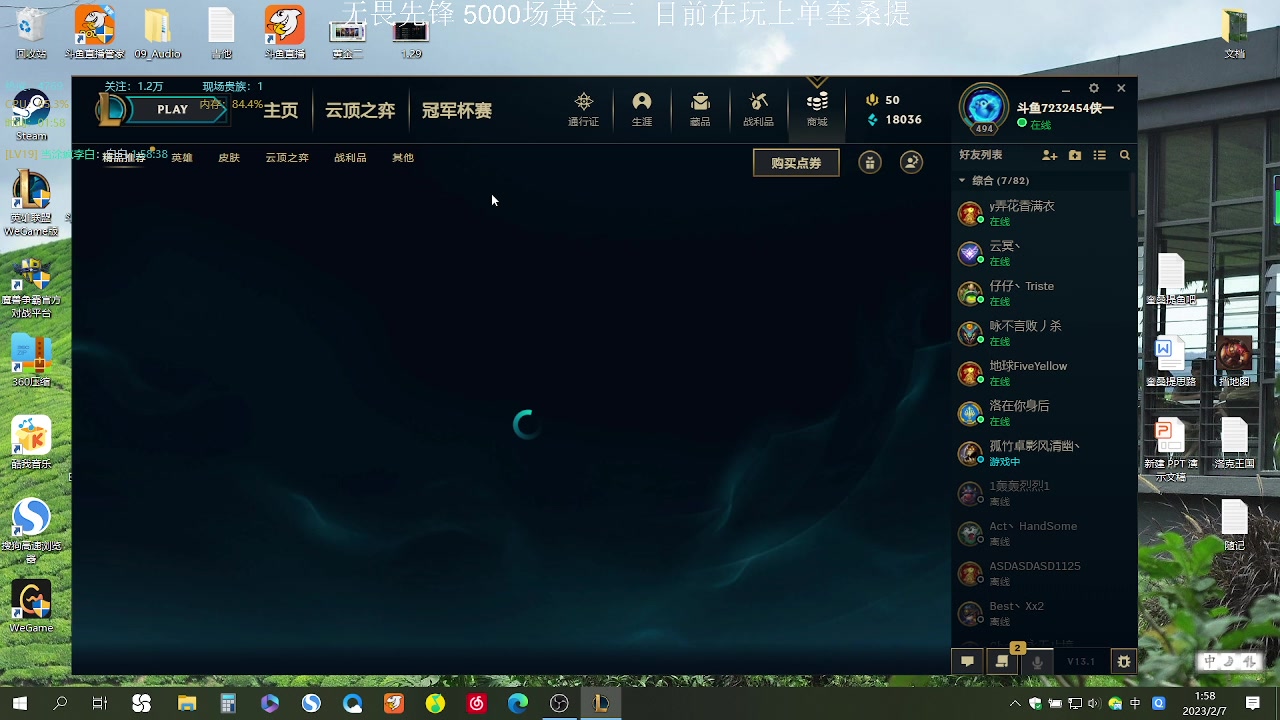Screen dimensions: 1280x720
Task: Open the notification center in the taskbar
Action: tap(1253, 703)
